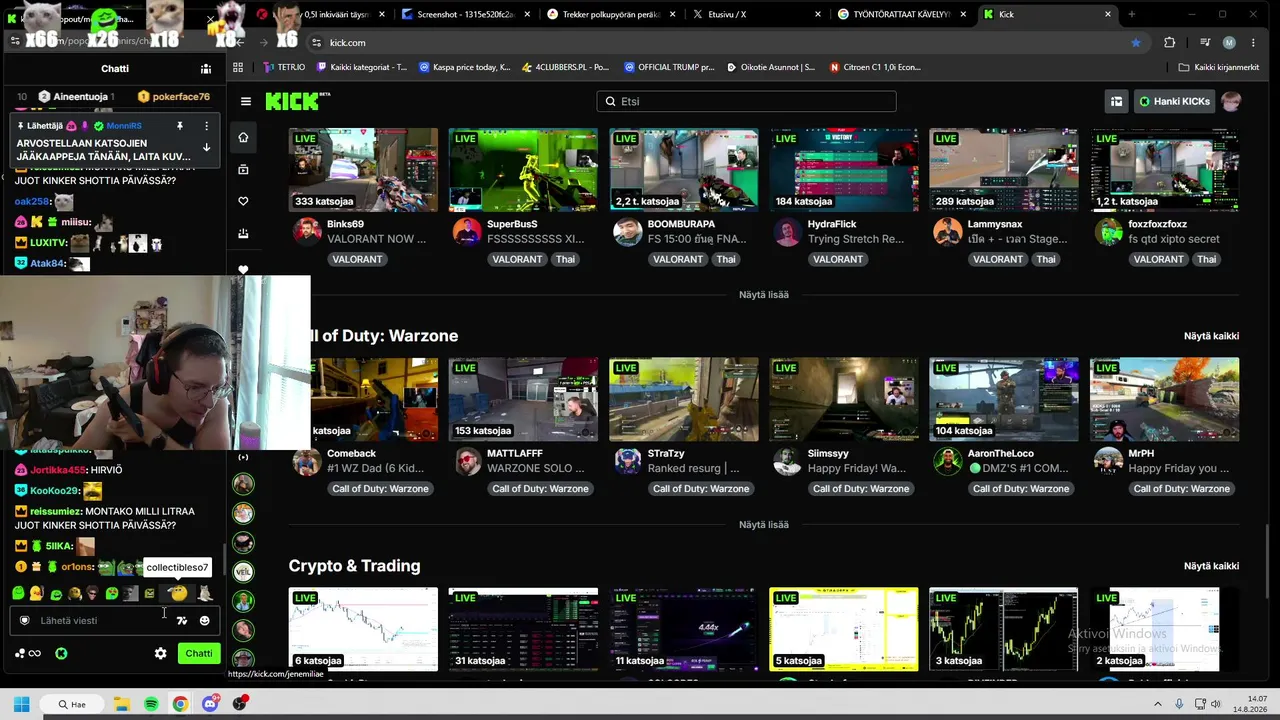Click the chat identity shield icon
This screenshot has width=1280, height=720.
tap(25, 621)
